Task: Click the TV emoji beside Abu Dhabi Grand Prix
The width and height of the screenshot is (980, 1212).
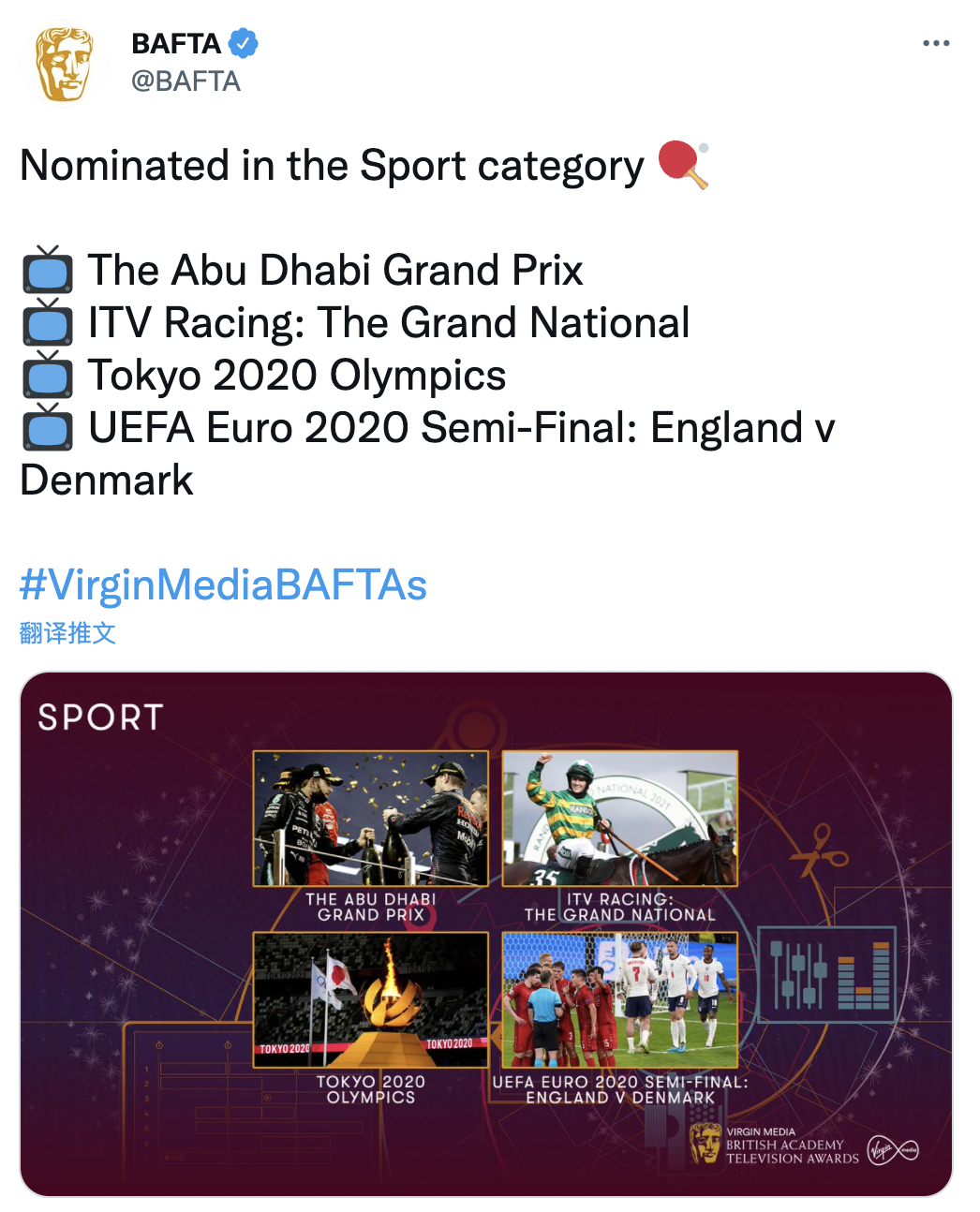Action: click(47, 271)
